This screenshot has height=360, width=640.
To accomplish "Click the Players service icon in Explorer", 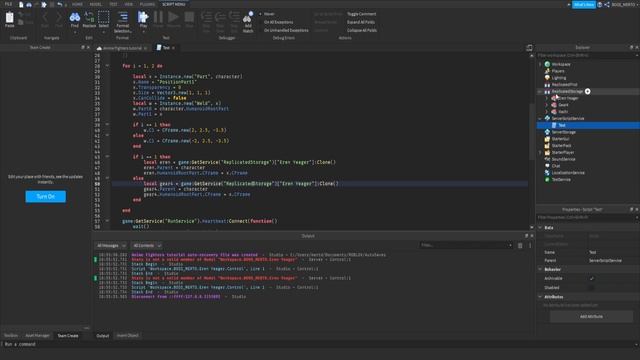I will pos(547,71).
